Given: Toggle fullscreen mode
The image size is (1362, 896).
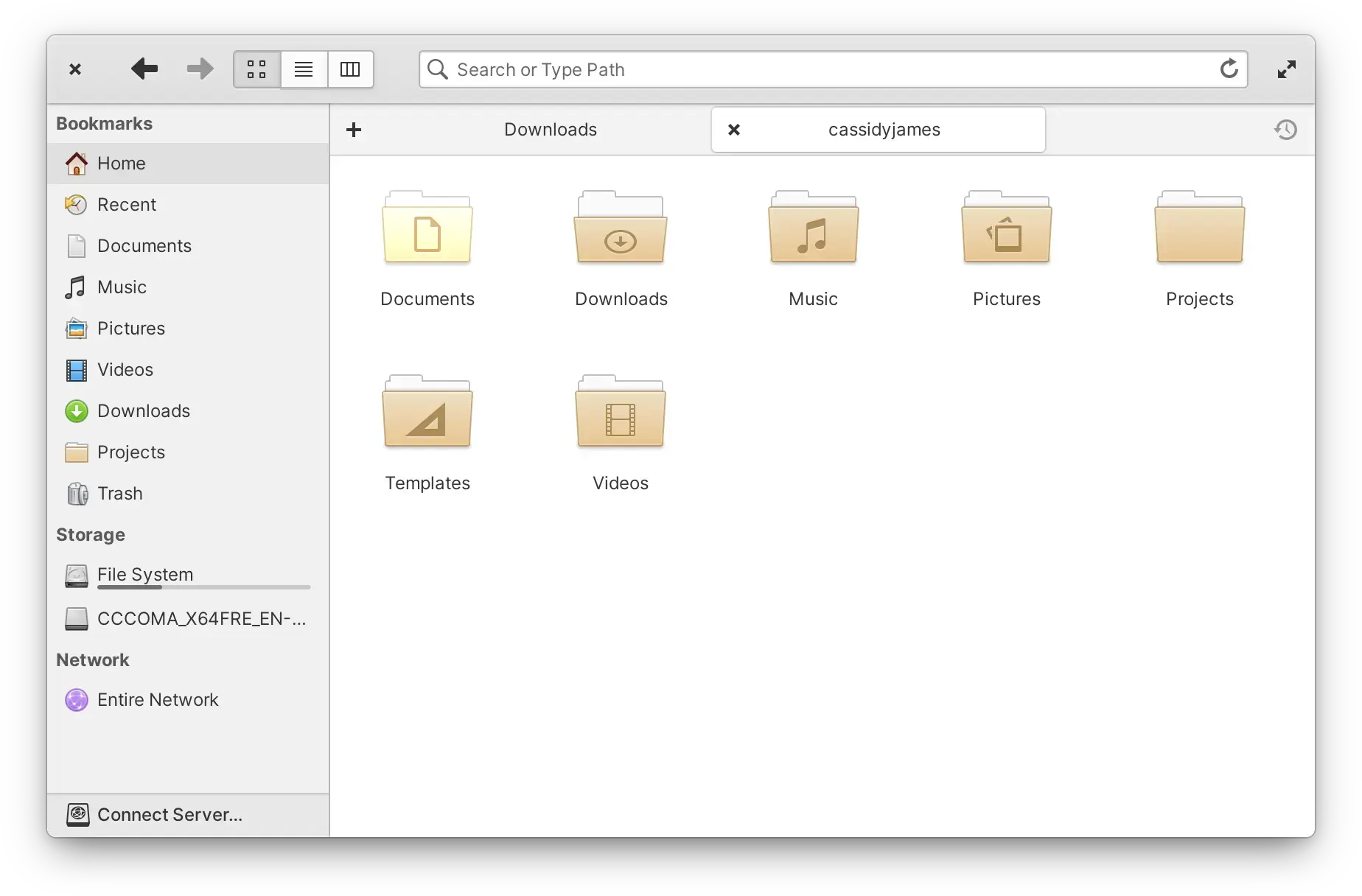Looking at the screenshot, I should pos(1286,69).
